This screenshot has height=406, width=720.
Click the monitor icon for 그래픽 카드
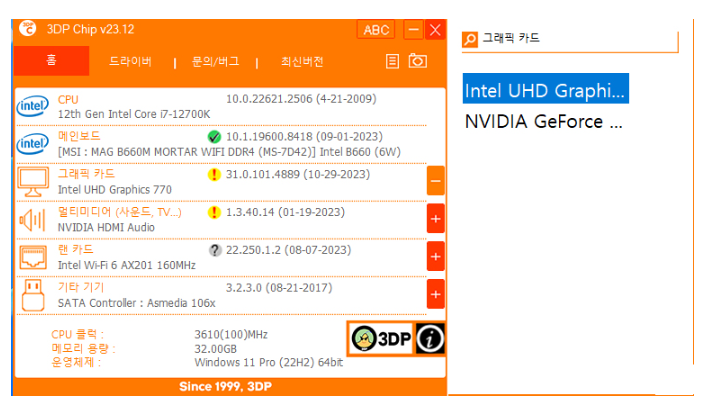(x=33, y=182)
